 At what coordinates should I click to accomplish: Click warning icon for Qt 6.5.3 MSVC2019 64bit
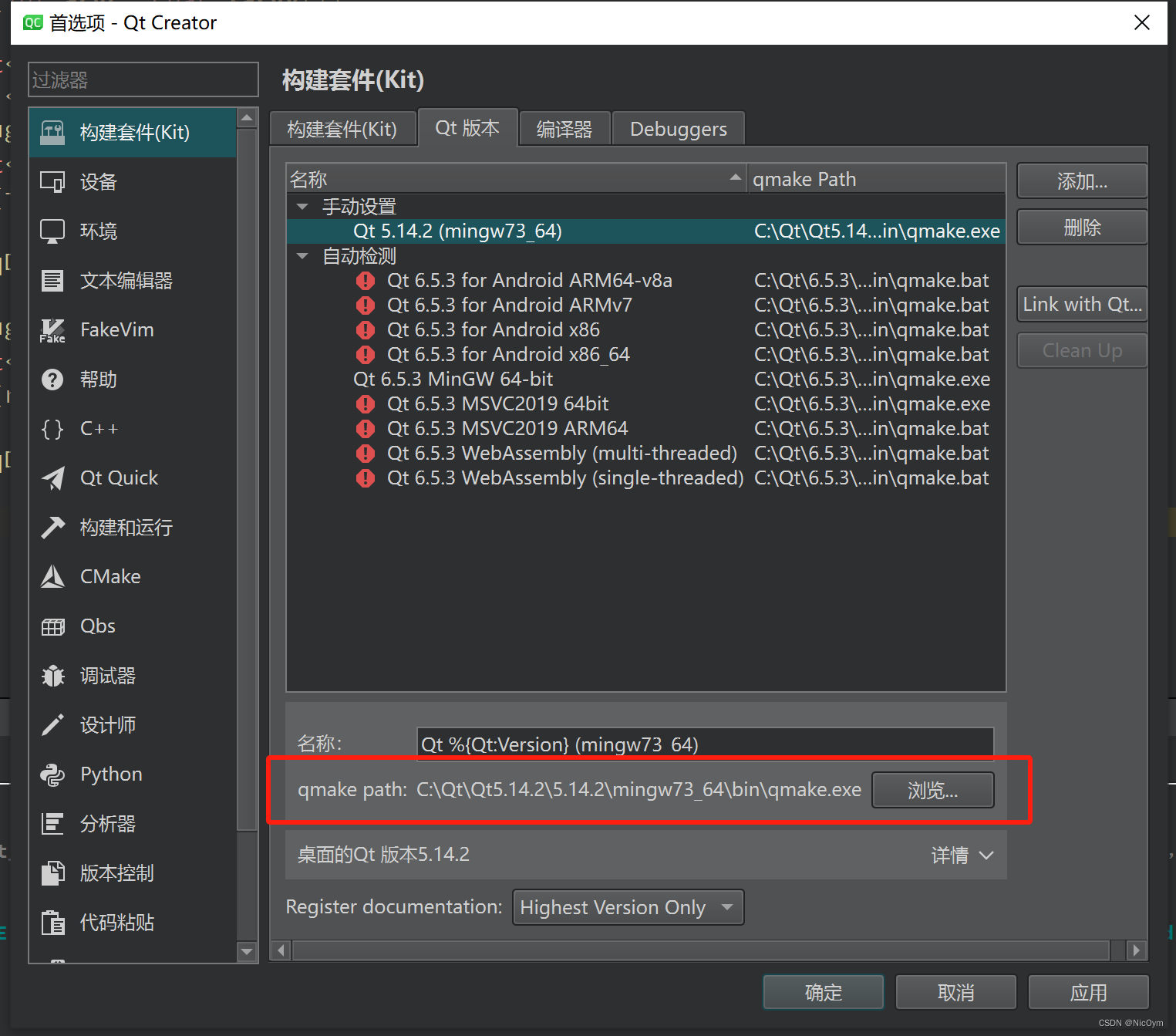(365, 404)
